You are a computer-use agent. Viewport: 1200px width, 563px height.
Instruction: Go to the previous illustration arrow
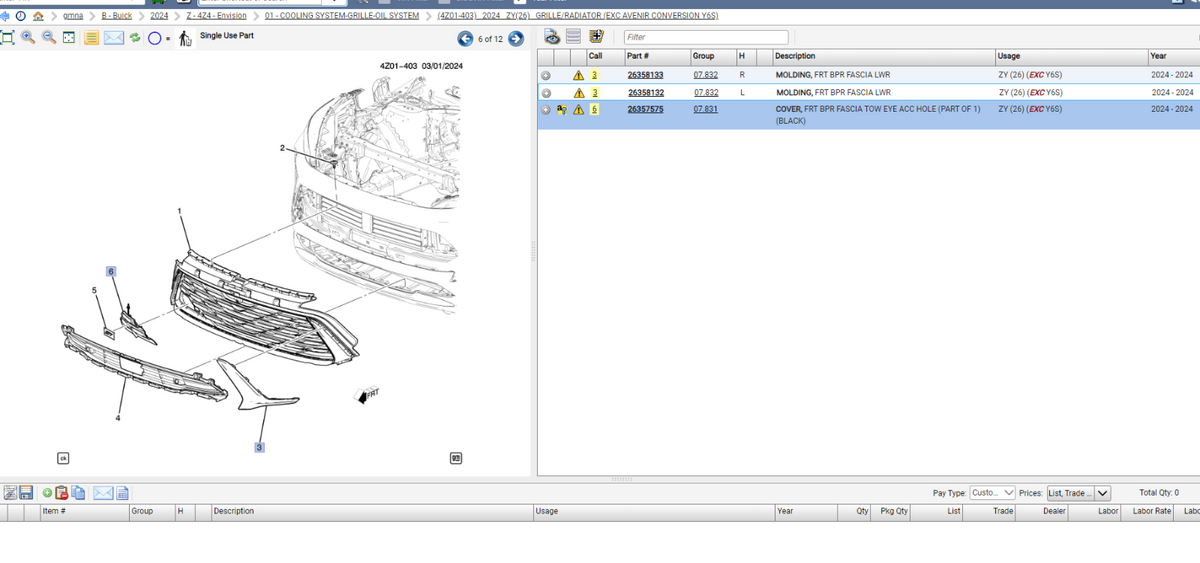(x=464, y=39)
